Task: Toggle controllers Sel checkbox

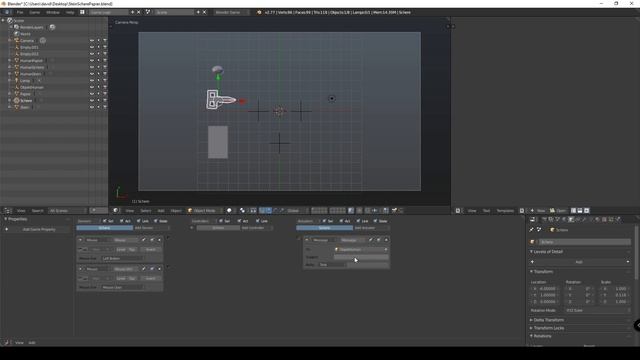Action: tap(222, 221)
